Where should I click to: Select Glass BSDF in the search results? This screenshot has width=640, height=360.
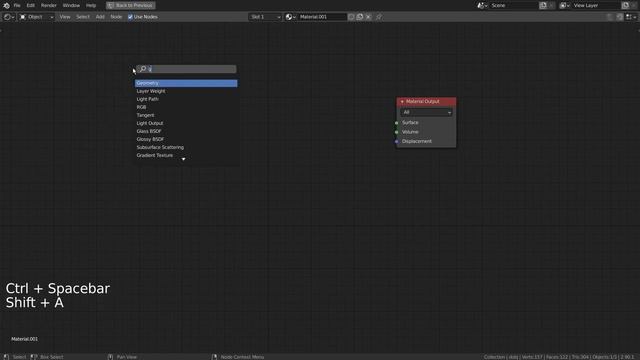tap(186, 131)
